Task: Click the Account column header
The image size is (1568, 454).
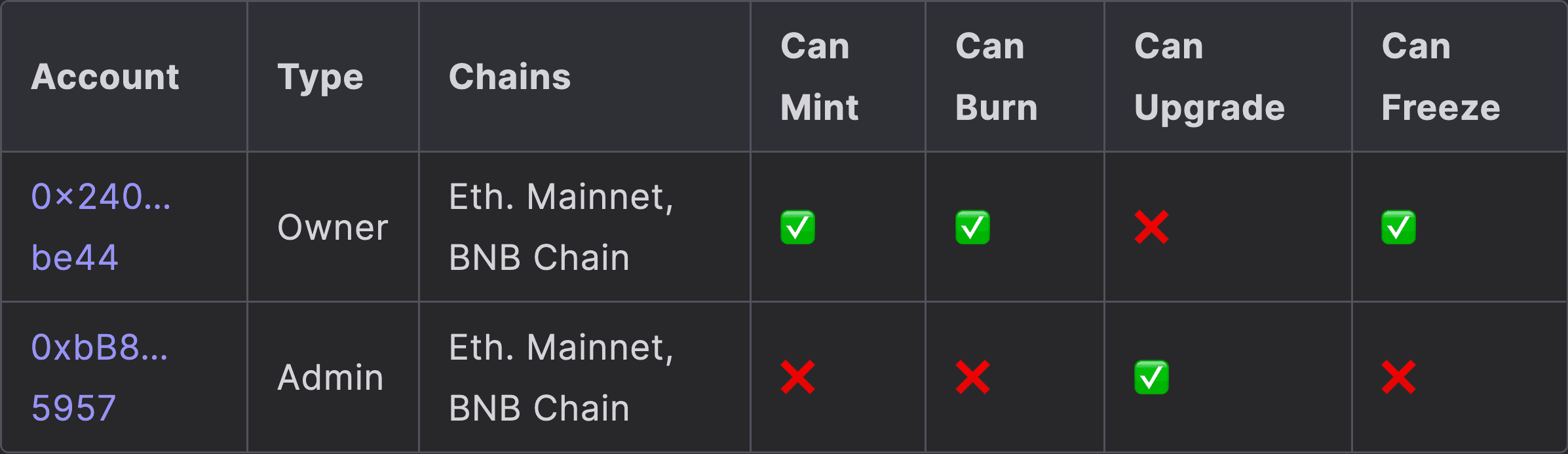Action: 105,77
